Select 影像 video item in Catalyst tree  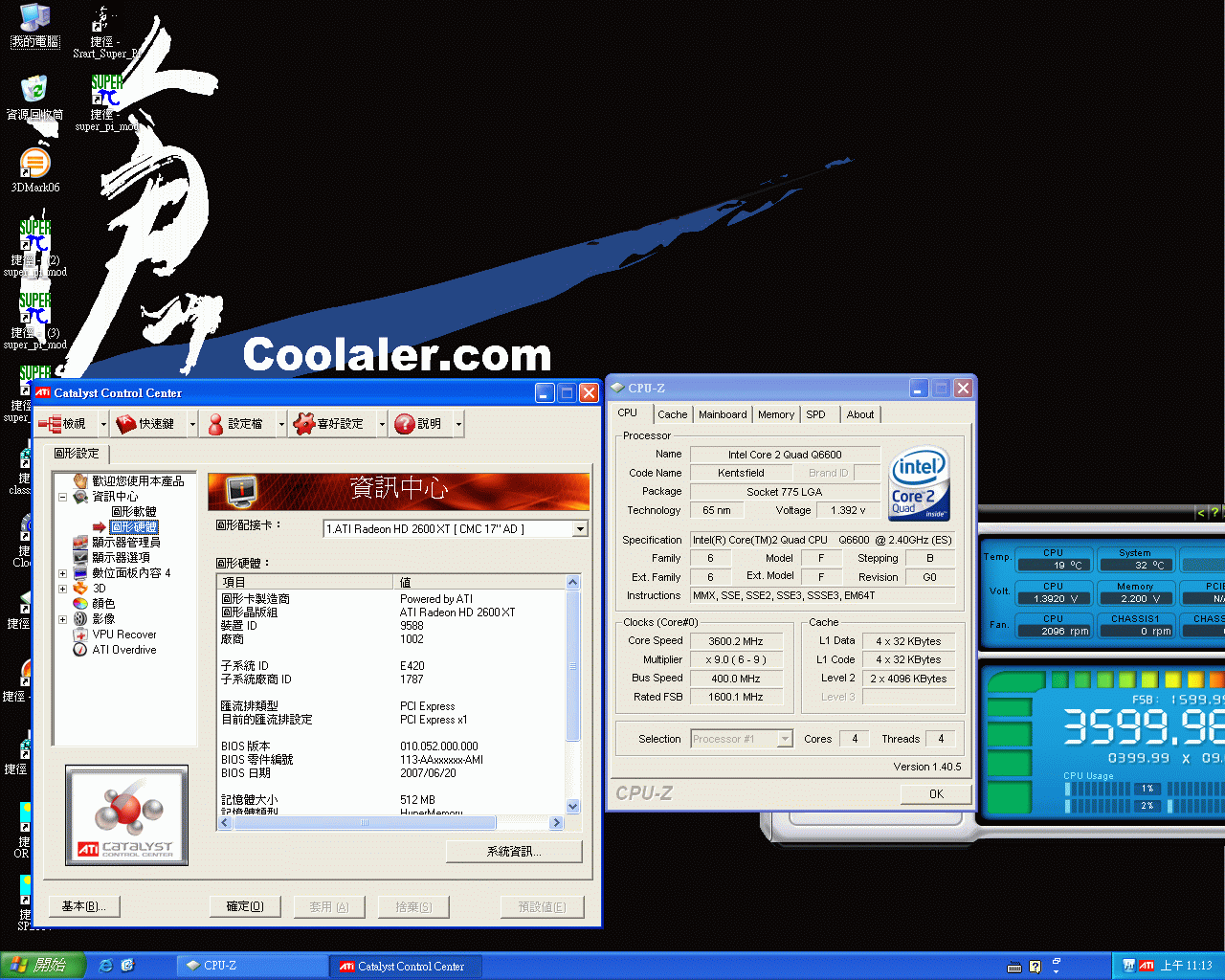[x=103, y=619]
